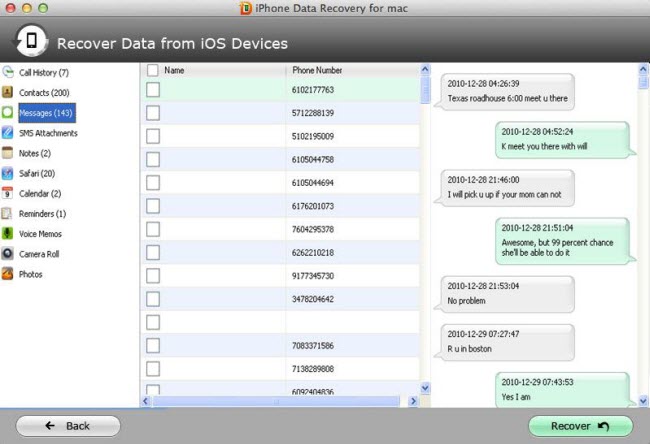Select the Contacts book icon
The width and height of the screenshot is (650, 444).
pyautogui.click(x=9, y=93)
